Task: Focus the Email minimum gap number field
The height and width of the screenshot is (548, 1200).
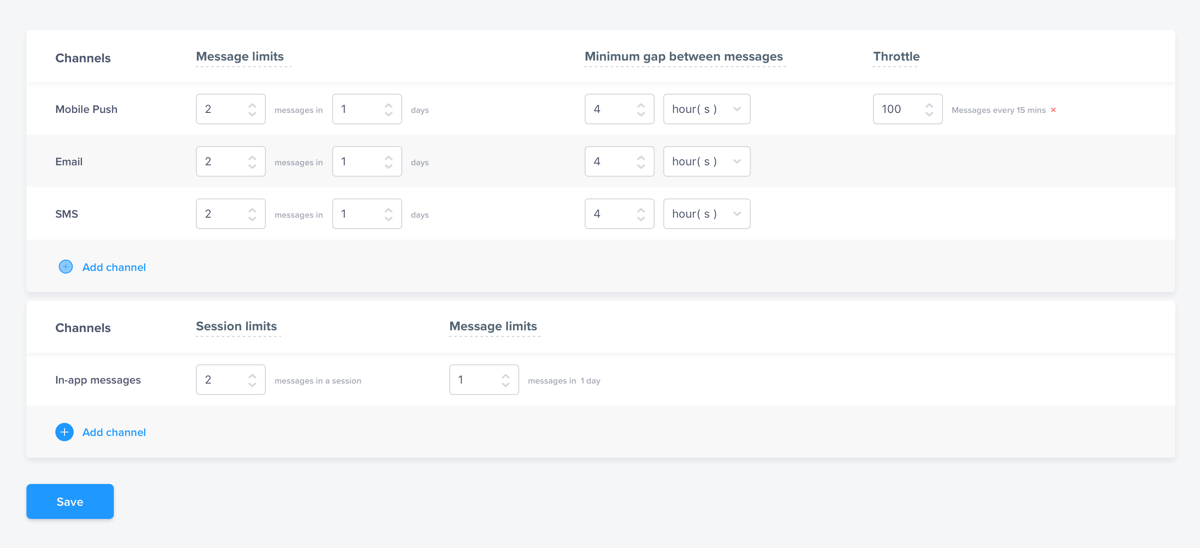Action: pyautogui.click(x=608, y=161)
